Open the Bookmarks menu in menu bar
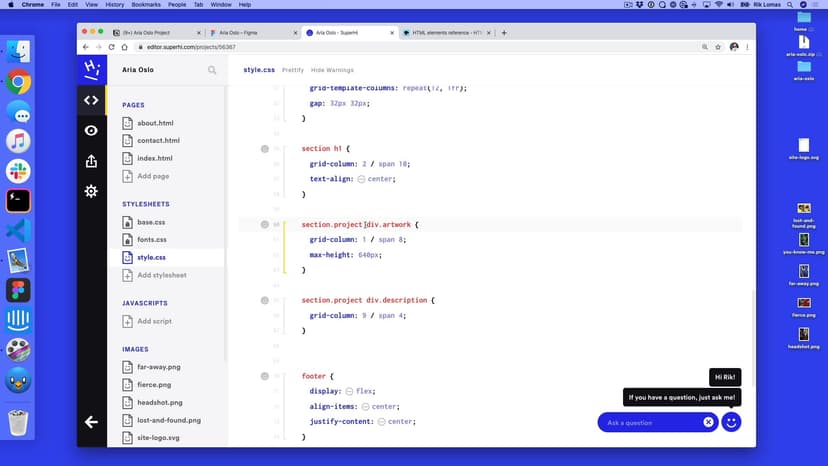Viewport: 828px width, 466px height. (158, 5)
